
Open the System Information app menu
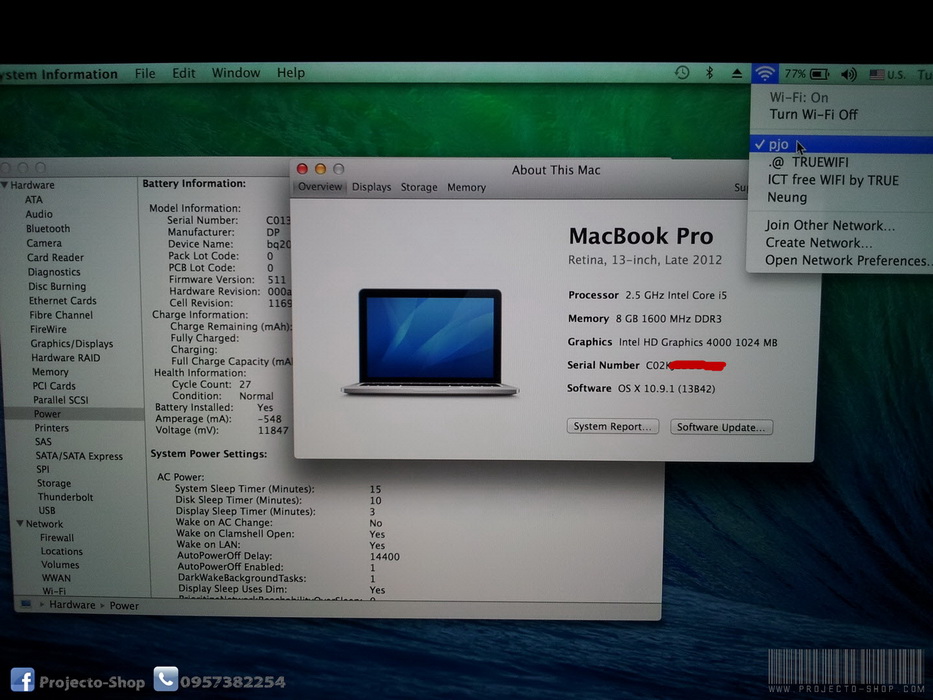[59, 74]
